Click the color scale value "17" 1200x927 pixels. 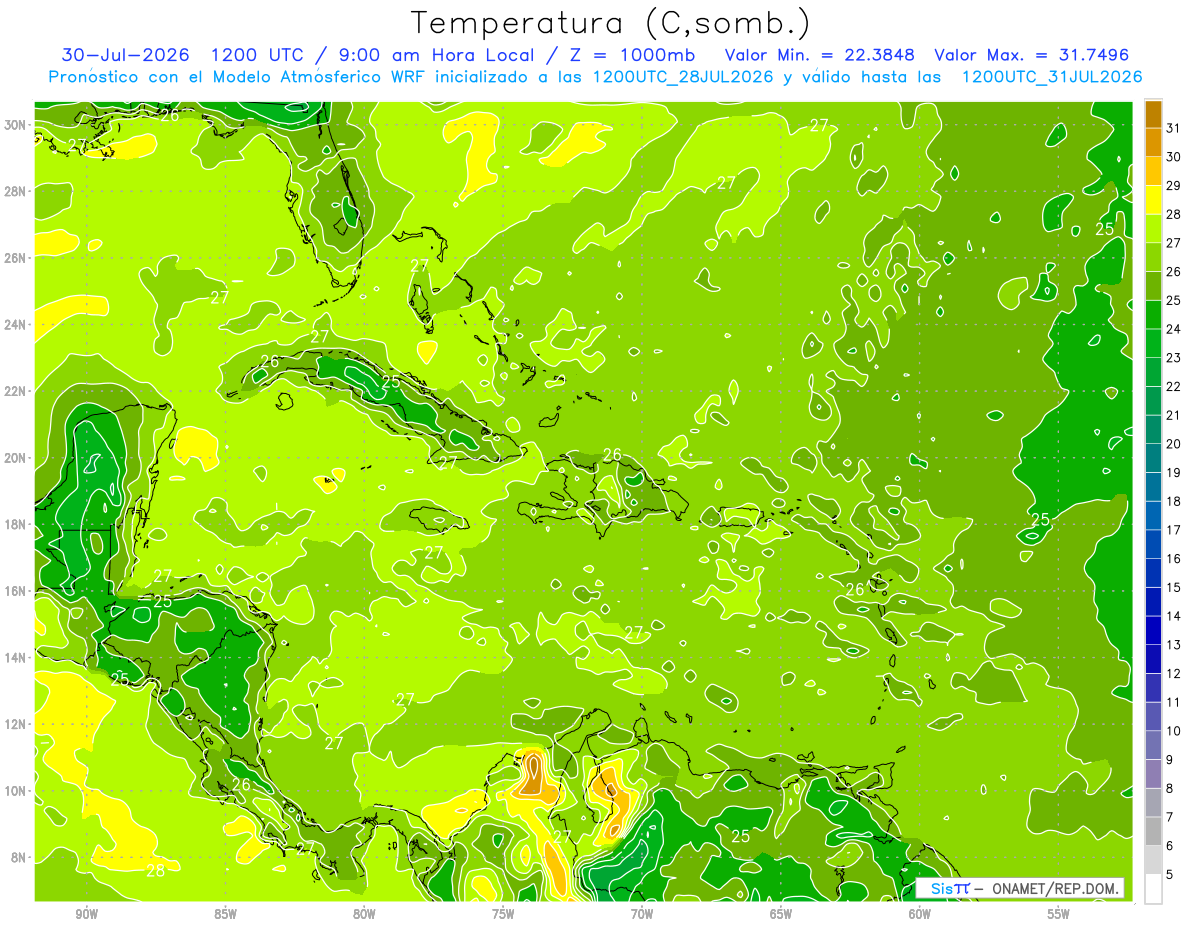(1174, 530)
